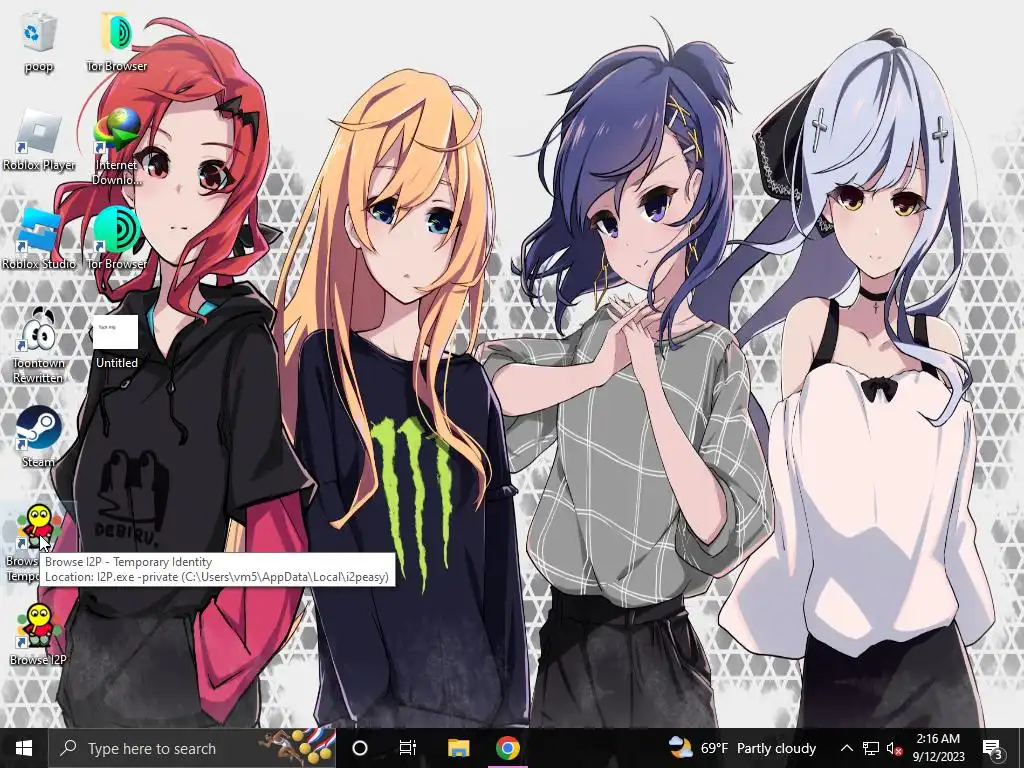The width and height of the screenshot is (1024, 768).
Task: Select the Steam shortcut
Action: (x=39, y=436)
